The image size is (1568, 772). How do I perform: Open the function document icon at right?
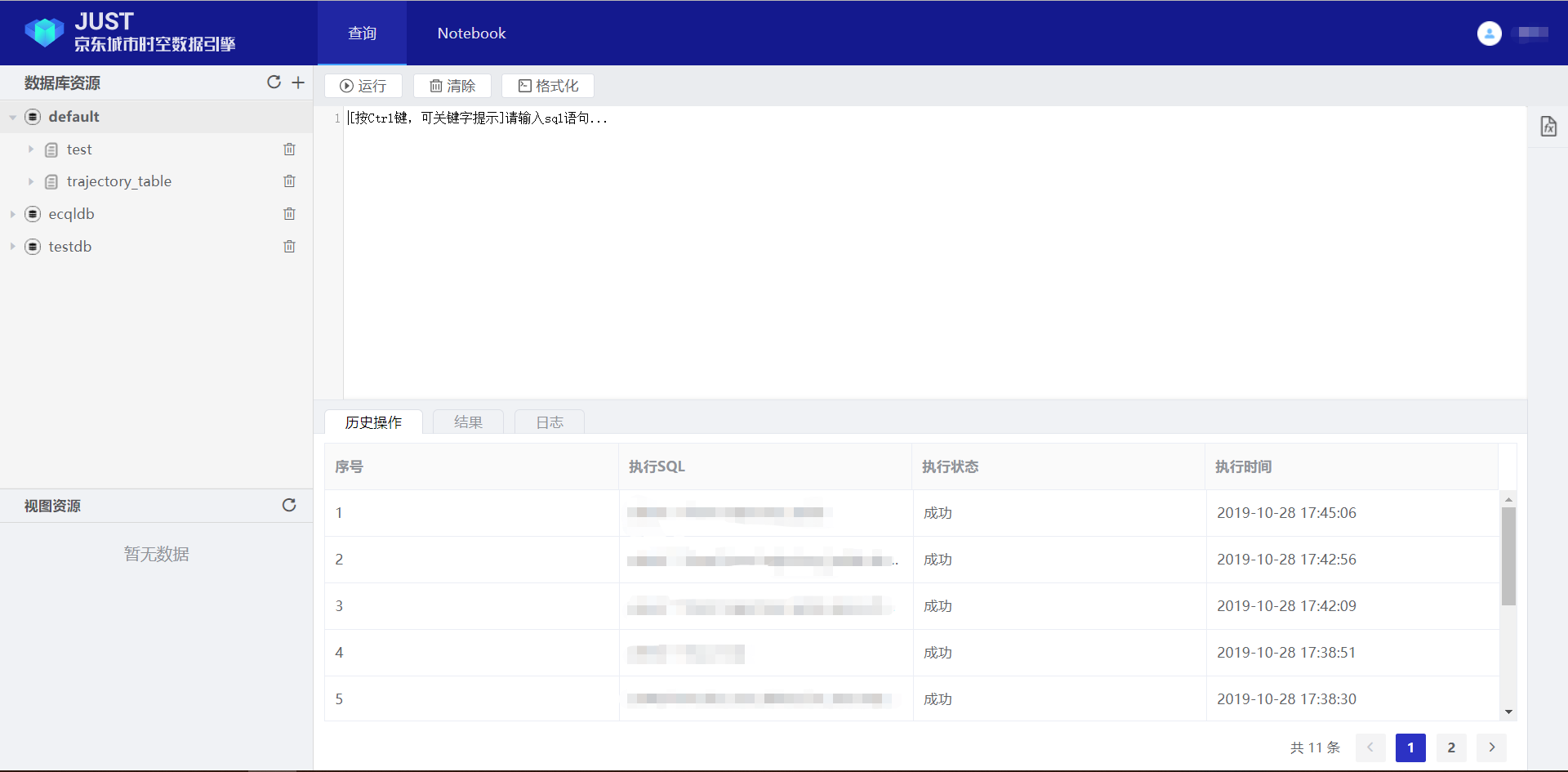1548,127
